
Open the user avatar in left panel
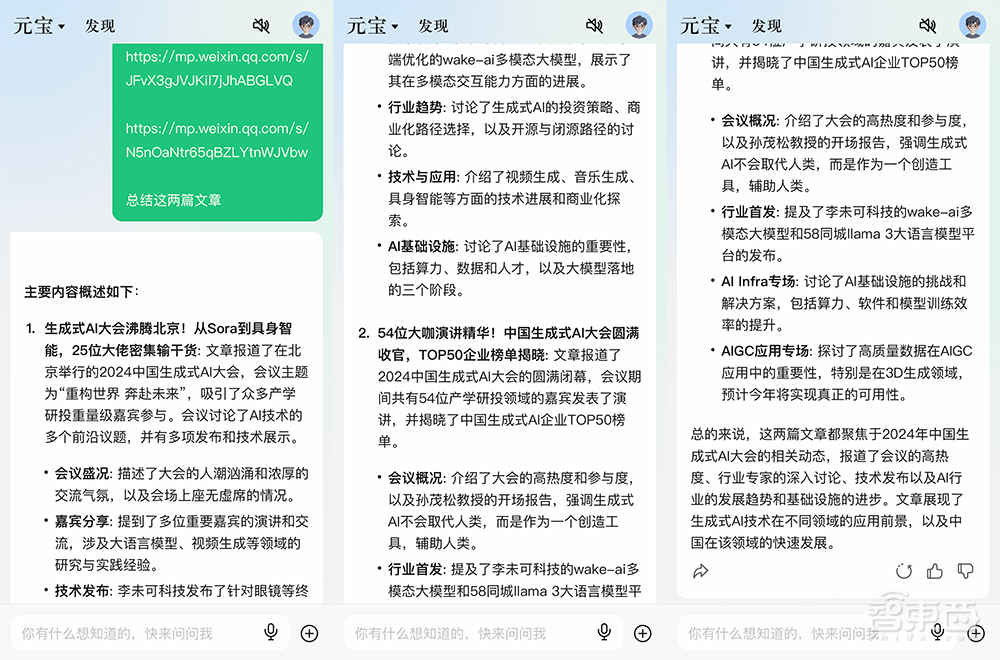pyautogui.click(x=305, y=26)
